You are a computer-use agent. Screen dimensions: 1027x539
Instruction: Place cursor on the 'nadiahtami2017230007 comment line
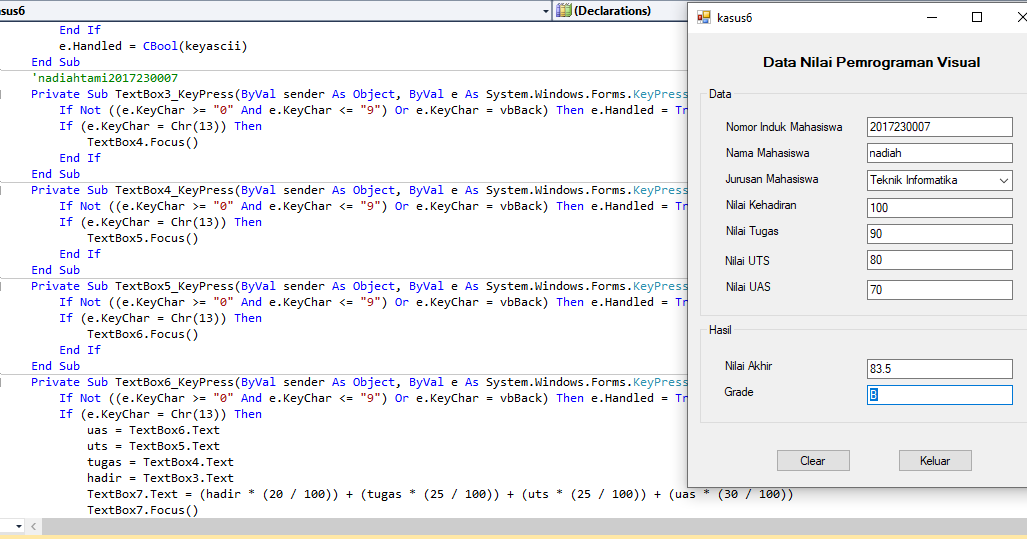point(106,78)
